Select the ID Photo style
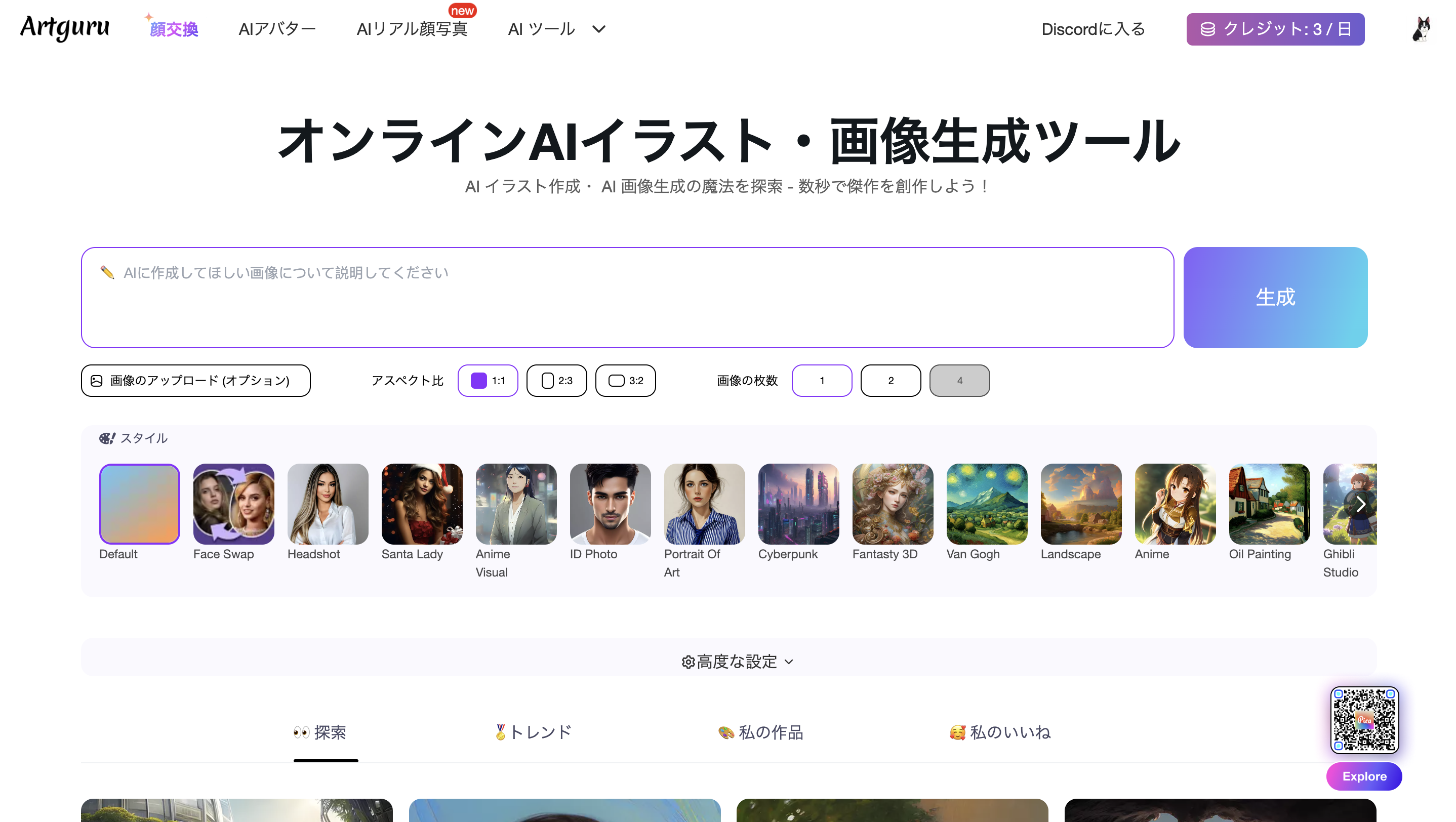The width and height of the screenshot is (1456, 822). 610,503
